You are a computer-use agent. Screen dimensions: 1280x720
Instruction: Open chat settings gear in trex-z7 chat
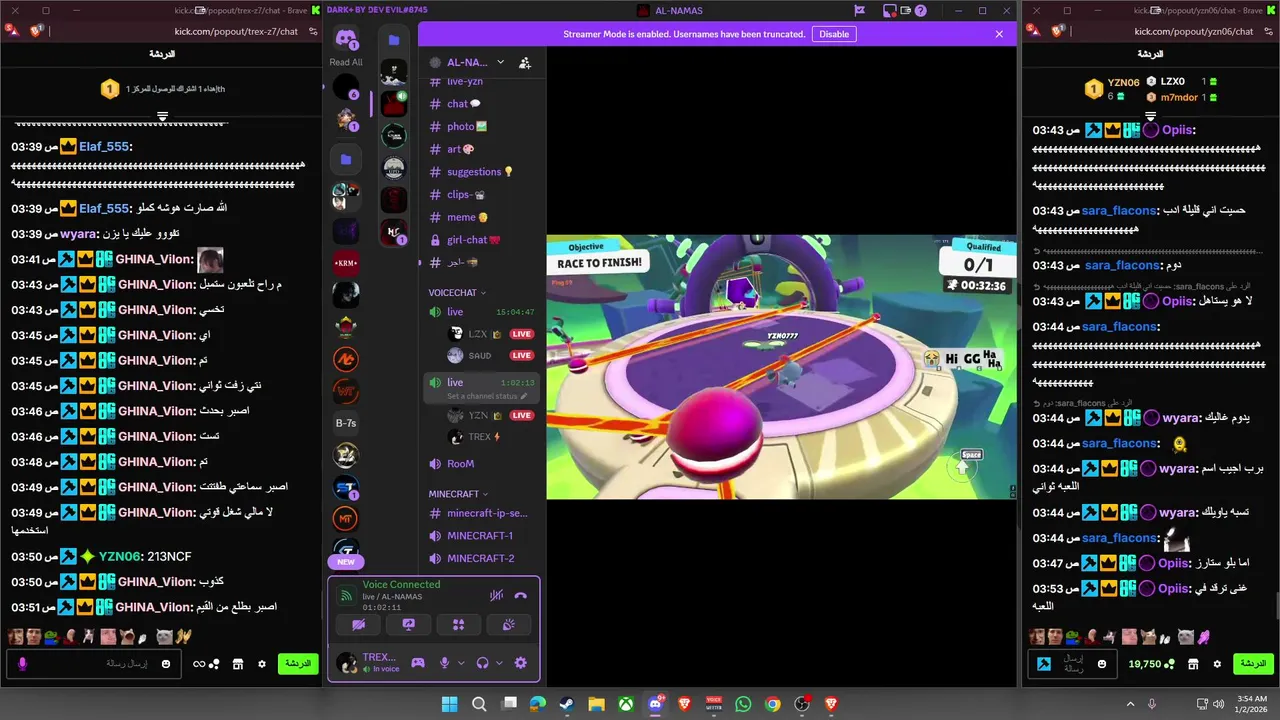(x=262, y=664)
